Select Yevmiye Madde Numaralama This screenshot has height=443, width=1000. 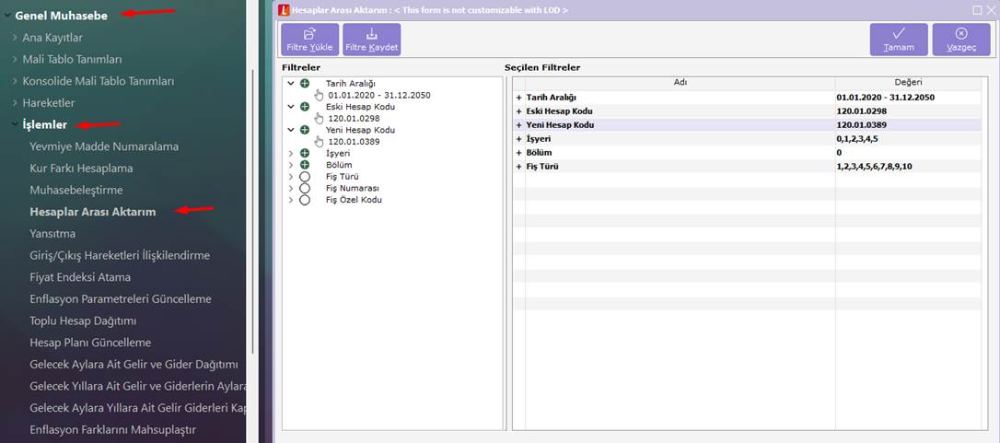104,147
